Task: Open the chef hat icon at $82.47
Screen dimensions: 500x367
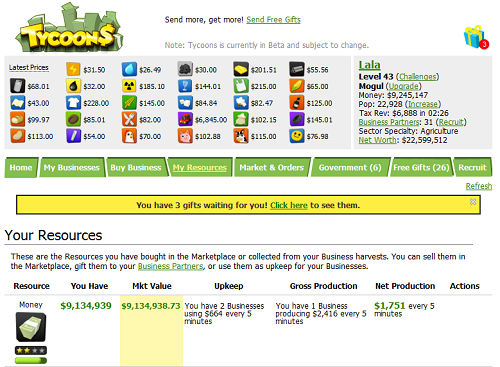Action: pyautogui.click(x=241, y=103)
